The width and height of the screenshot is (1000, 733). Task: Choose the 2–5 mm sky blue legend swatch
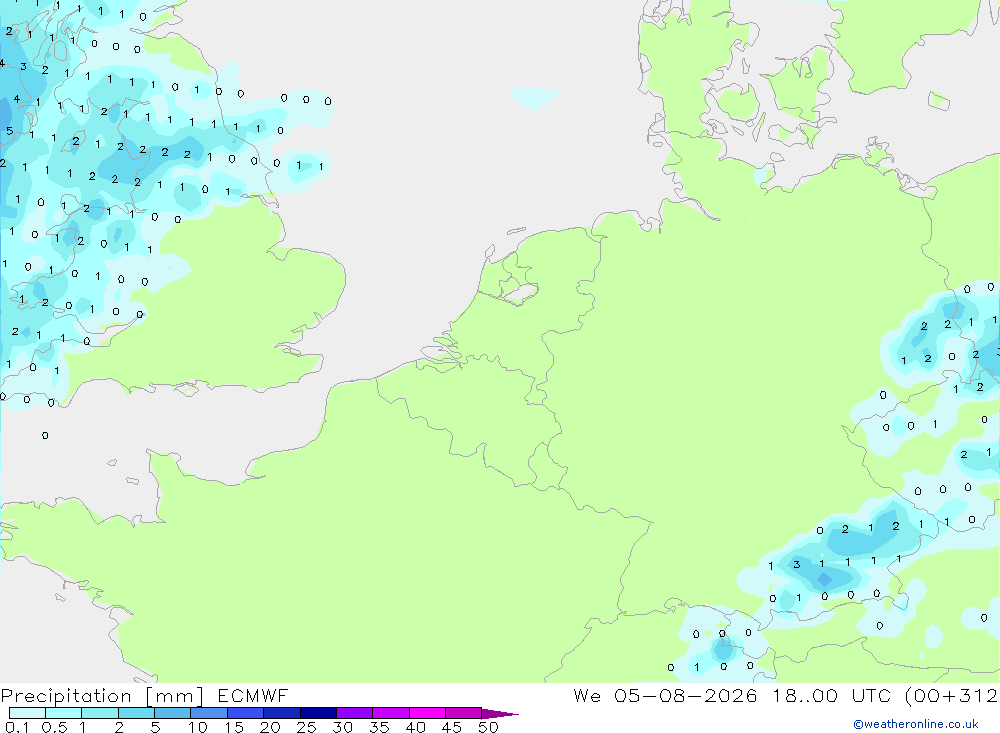(136, 713)
